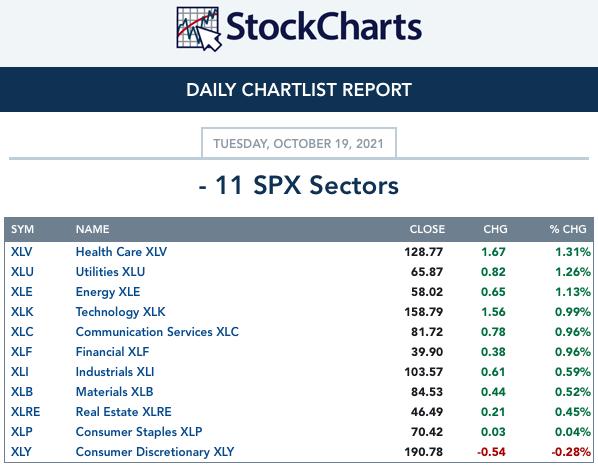Open the Energy XLE name link

[108, 292]
